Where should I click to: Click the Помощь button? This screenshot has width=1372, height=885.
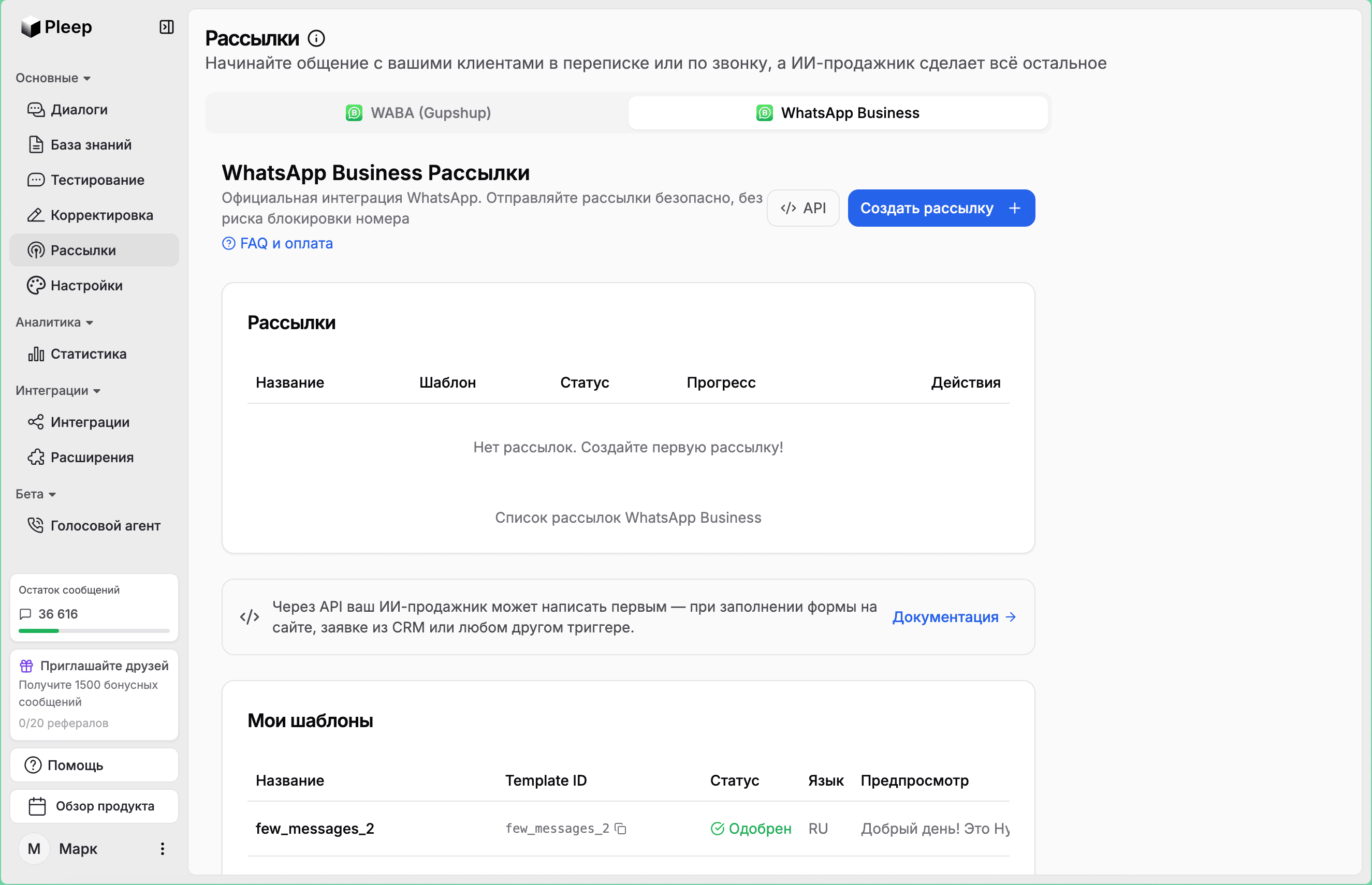(x=94, y=765)
